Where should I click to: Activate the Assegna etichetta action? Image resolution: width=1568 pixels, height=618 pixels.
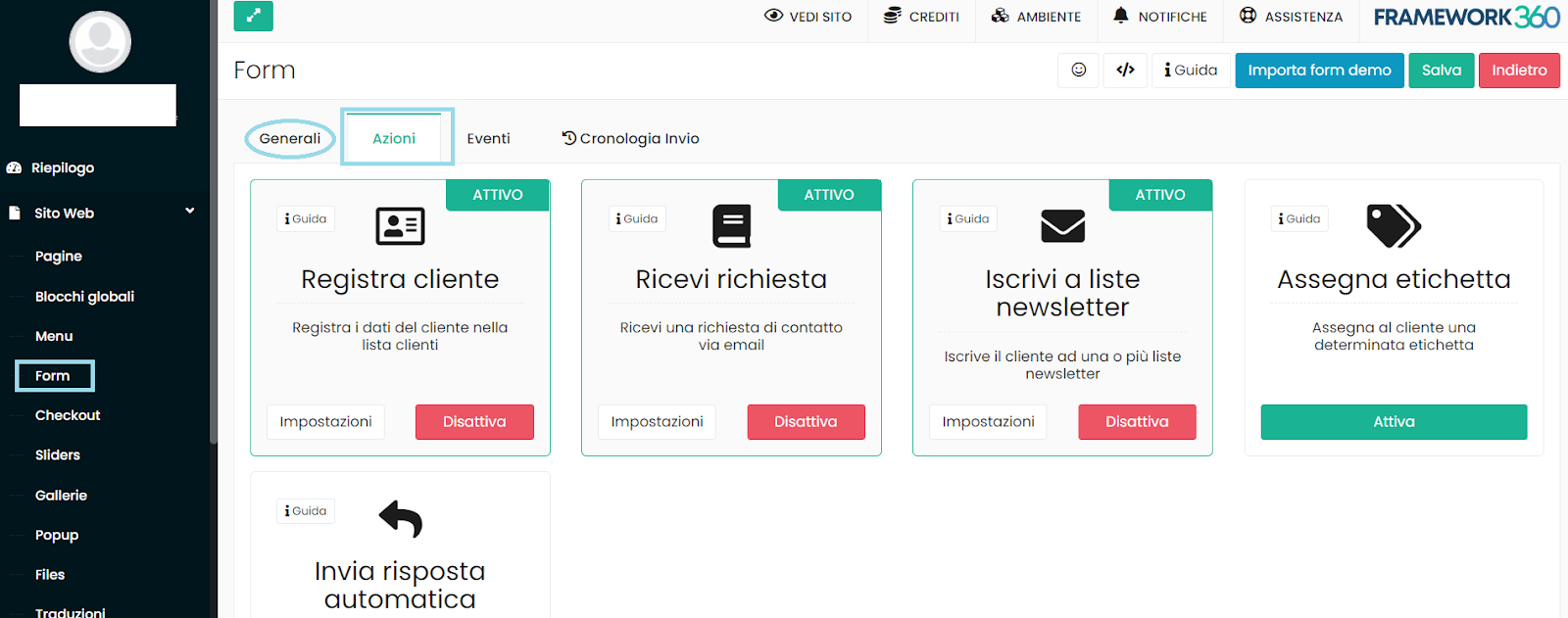click(x=1394, y=422)
